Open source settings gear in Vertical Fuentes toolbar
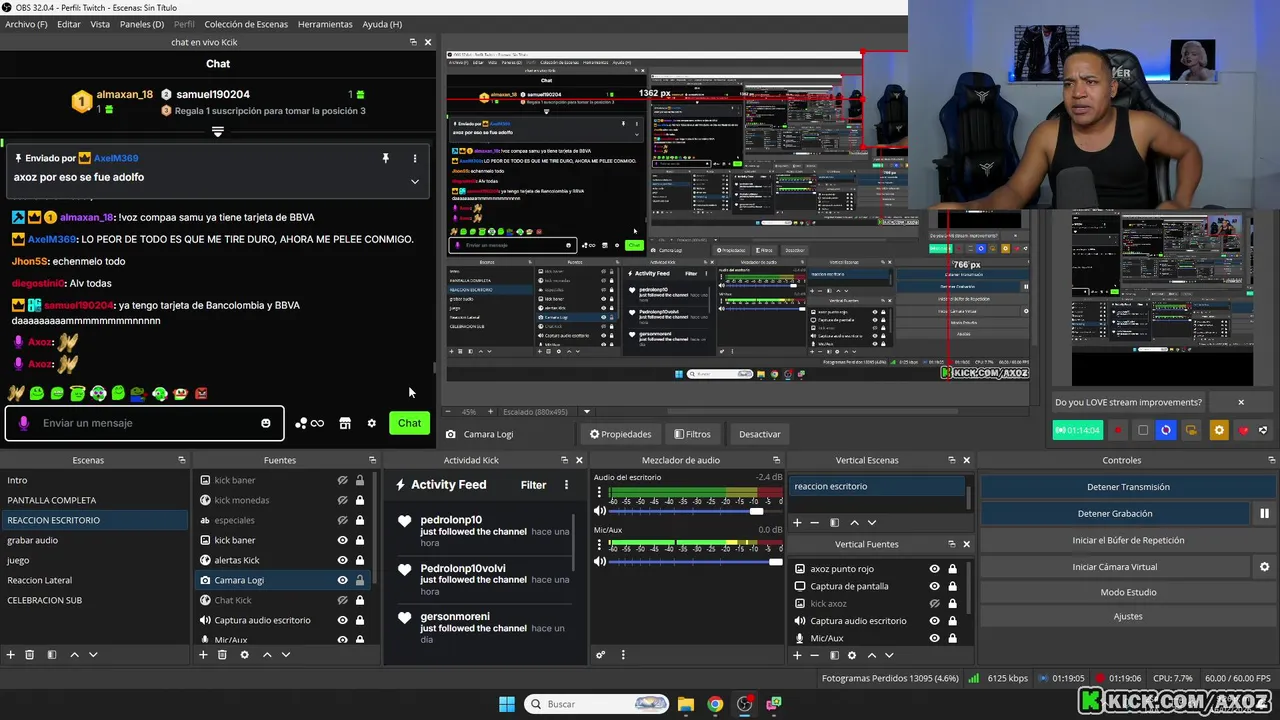Viewport: 1280px width, 720px height. click(852, 655)
